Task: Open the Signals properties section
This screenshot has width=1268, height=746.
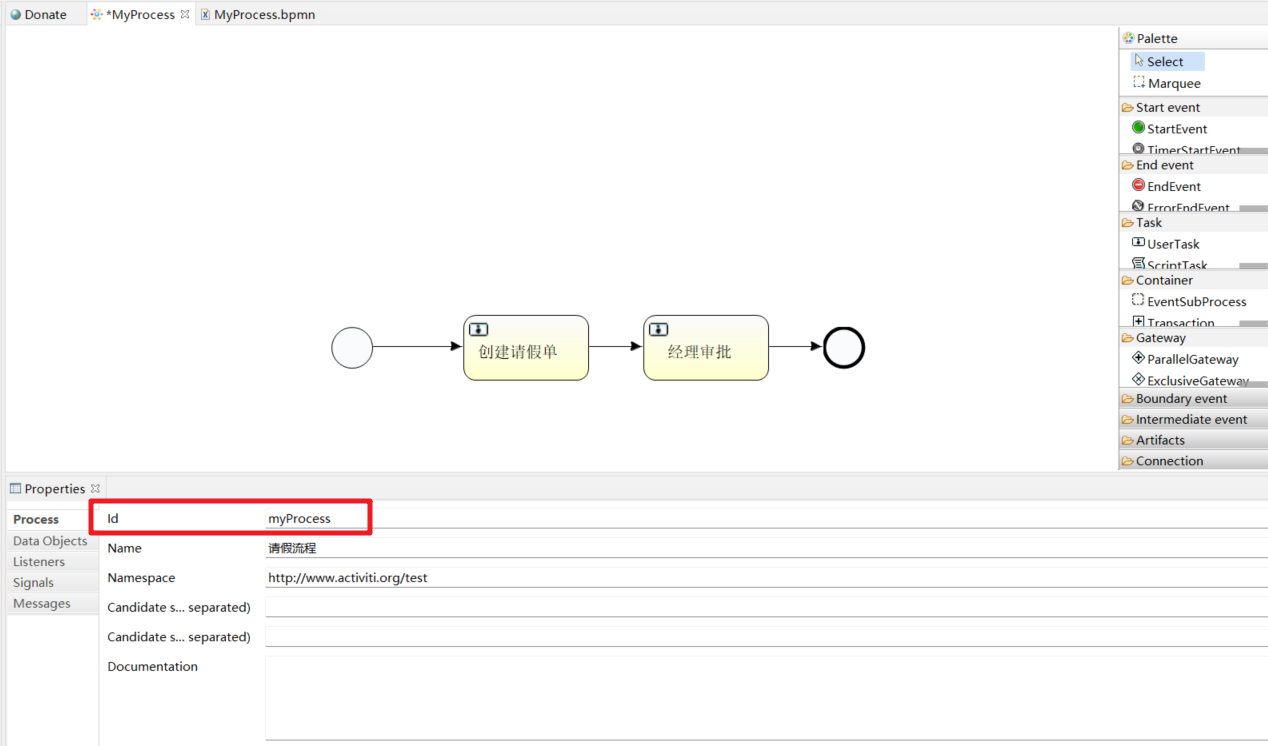Action: (x=34, y=582)
